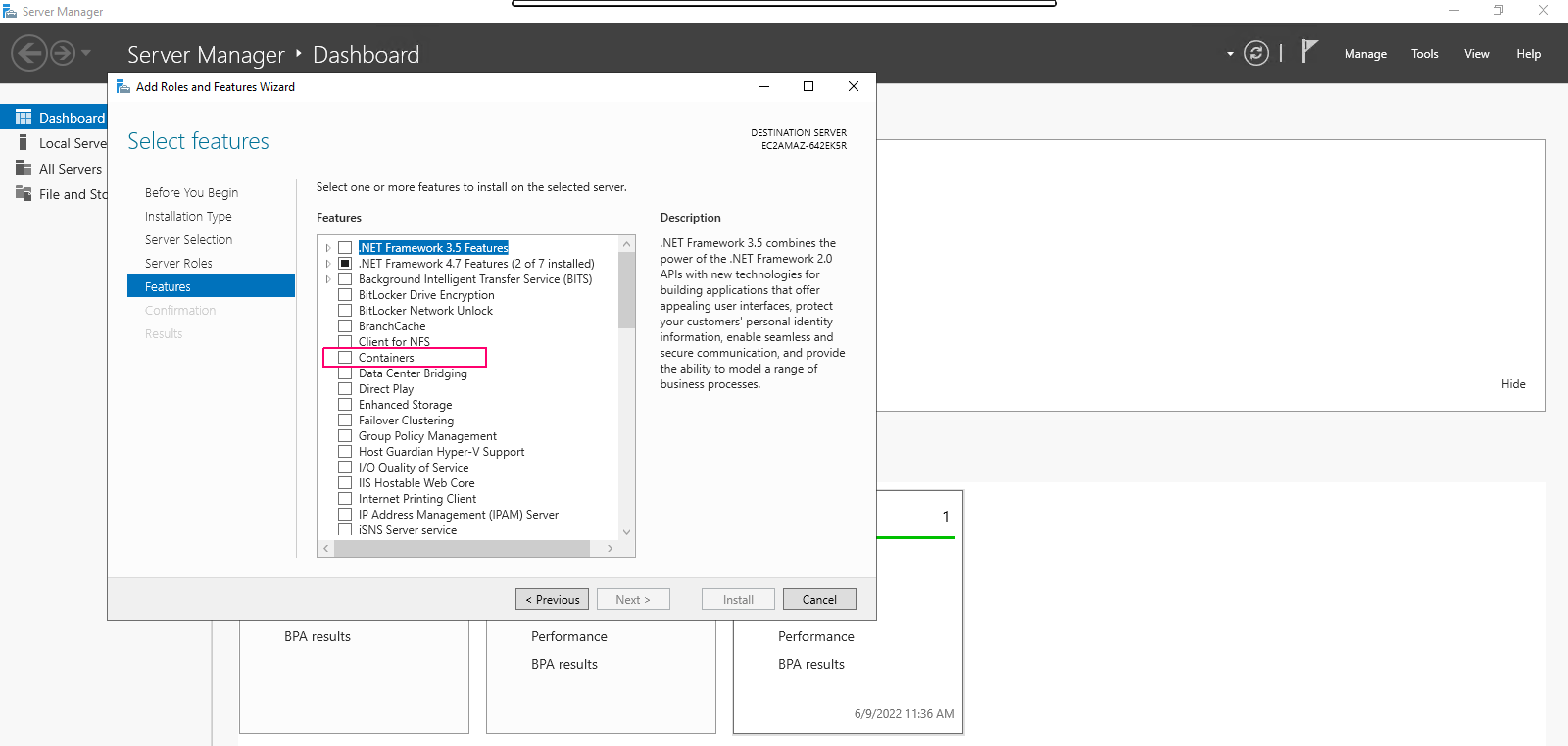Check IP Address Management (IPAM) Server checkbox
The image size is (1568, 746).
(345, 515)
